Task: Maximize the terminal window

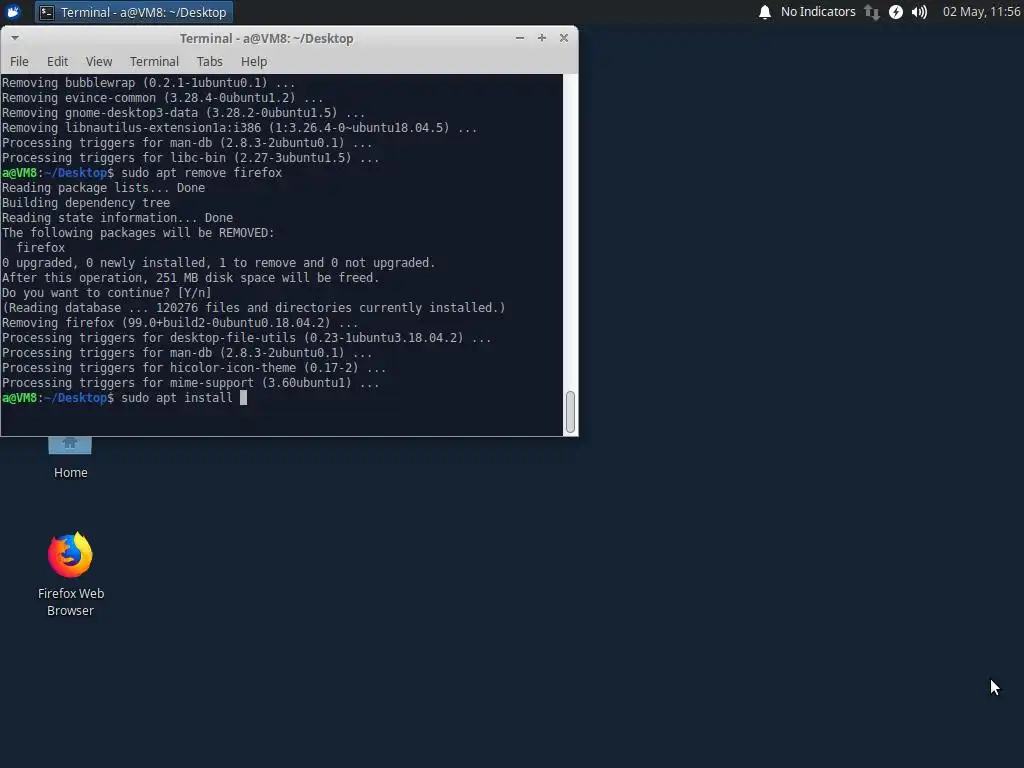Action: click(x=541, y=38)
